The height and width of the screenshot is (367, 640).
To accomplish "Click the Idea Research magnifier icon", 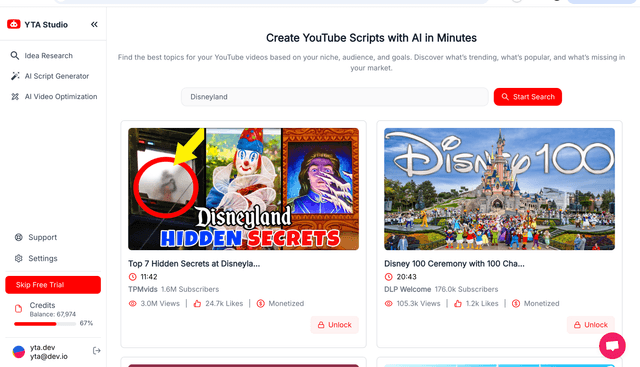I will [x=15, y=56].
